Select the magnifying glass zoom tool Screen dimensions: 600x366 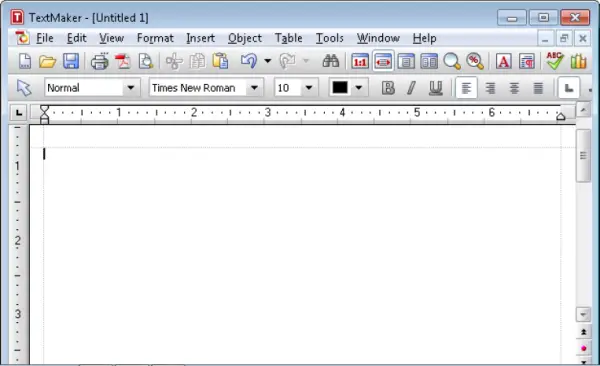(x=452, y=61)
